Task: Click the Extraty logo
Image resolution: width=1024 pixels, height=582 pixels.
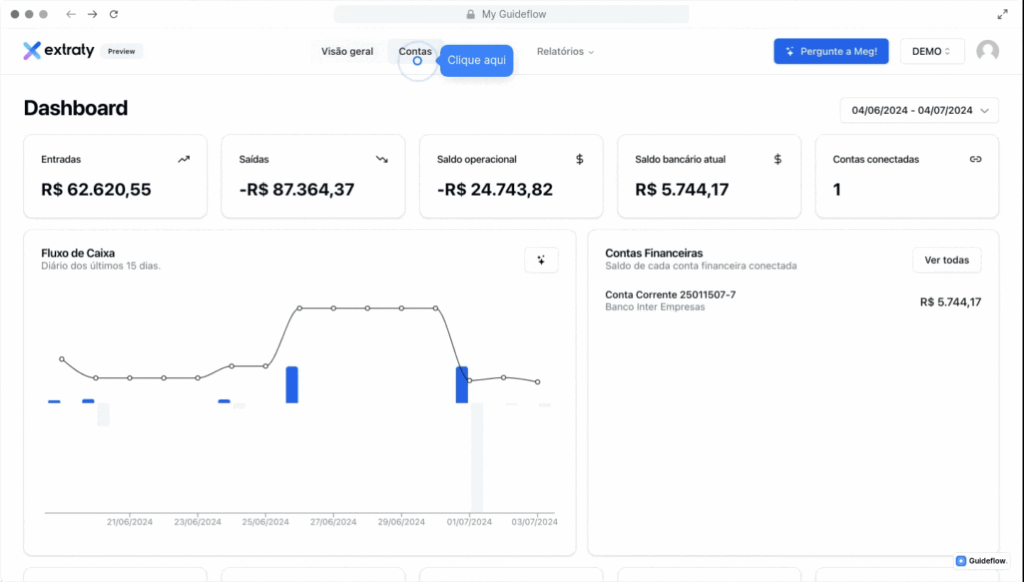Action: point(58,51)
